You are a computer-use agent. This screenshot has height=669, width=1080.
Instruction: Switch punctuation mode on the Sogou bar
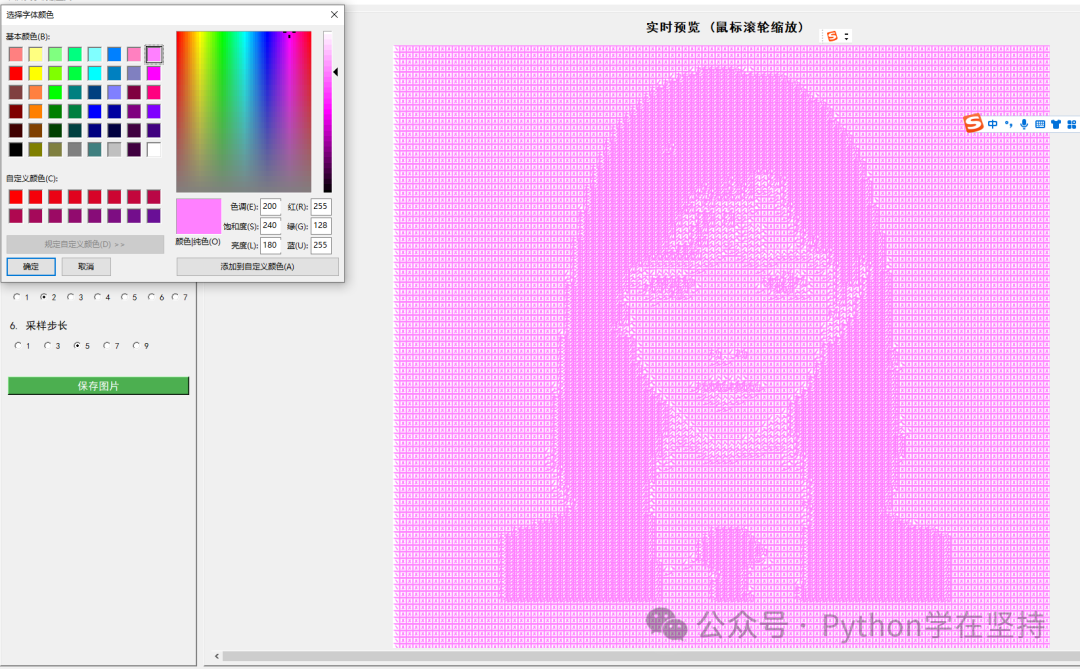1008,124
